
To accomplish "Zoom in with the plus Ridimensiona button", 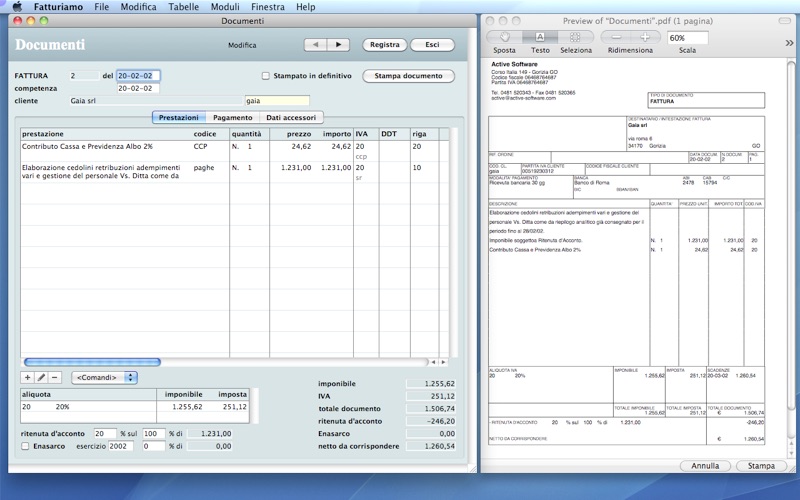I will (645, 37).
